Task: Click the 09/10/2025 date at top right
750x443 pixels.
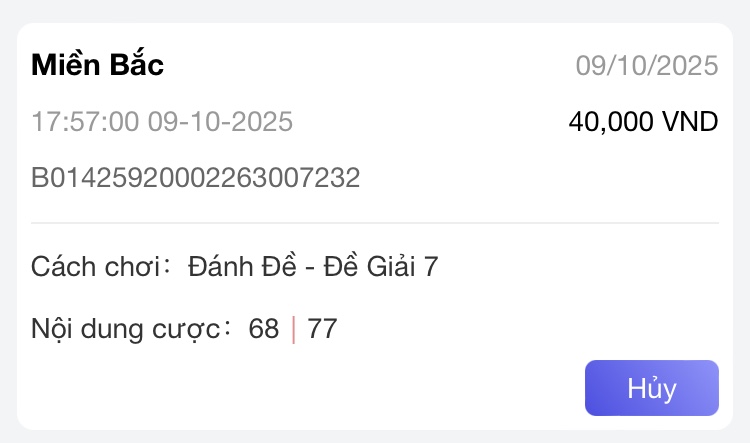Action: click(647, 66)
